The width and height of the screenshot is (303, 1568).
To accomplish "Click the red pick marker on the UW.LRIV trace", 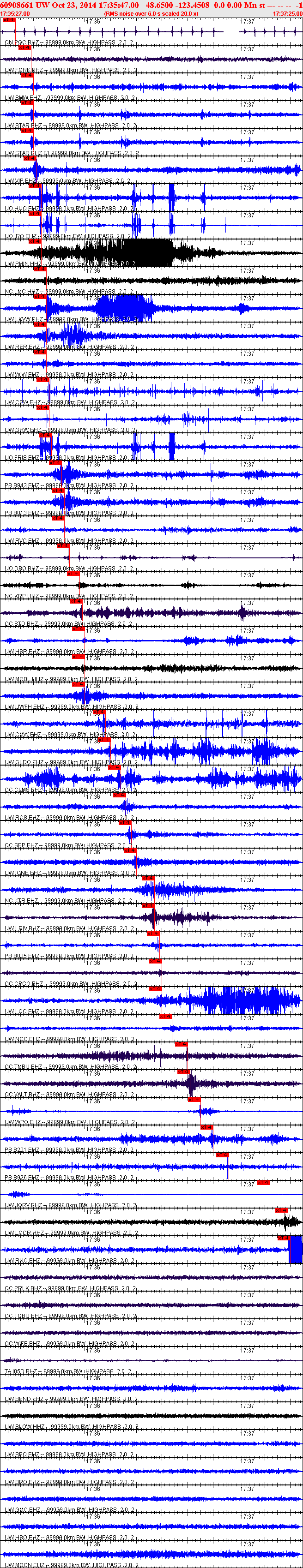I will (x=147, y=906).
